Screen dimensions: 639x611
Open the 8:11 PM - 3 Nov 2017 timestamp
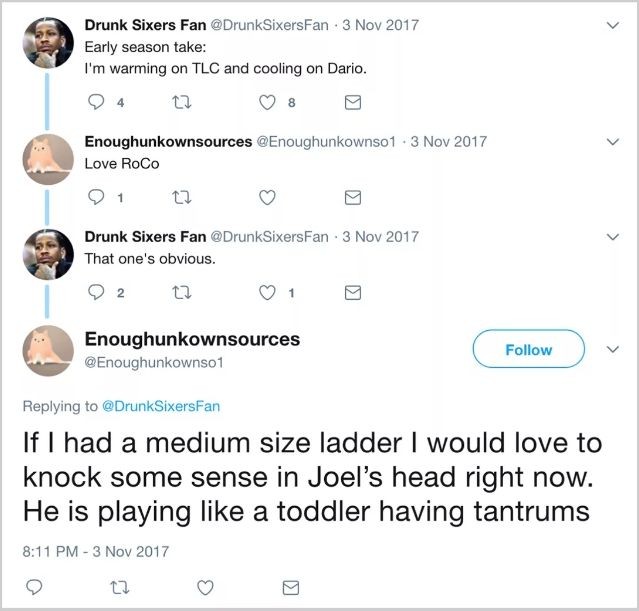point(96,551)
